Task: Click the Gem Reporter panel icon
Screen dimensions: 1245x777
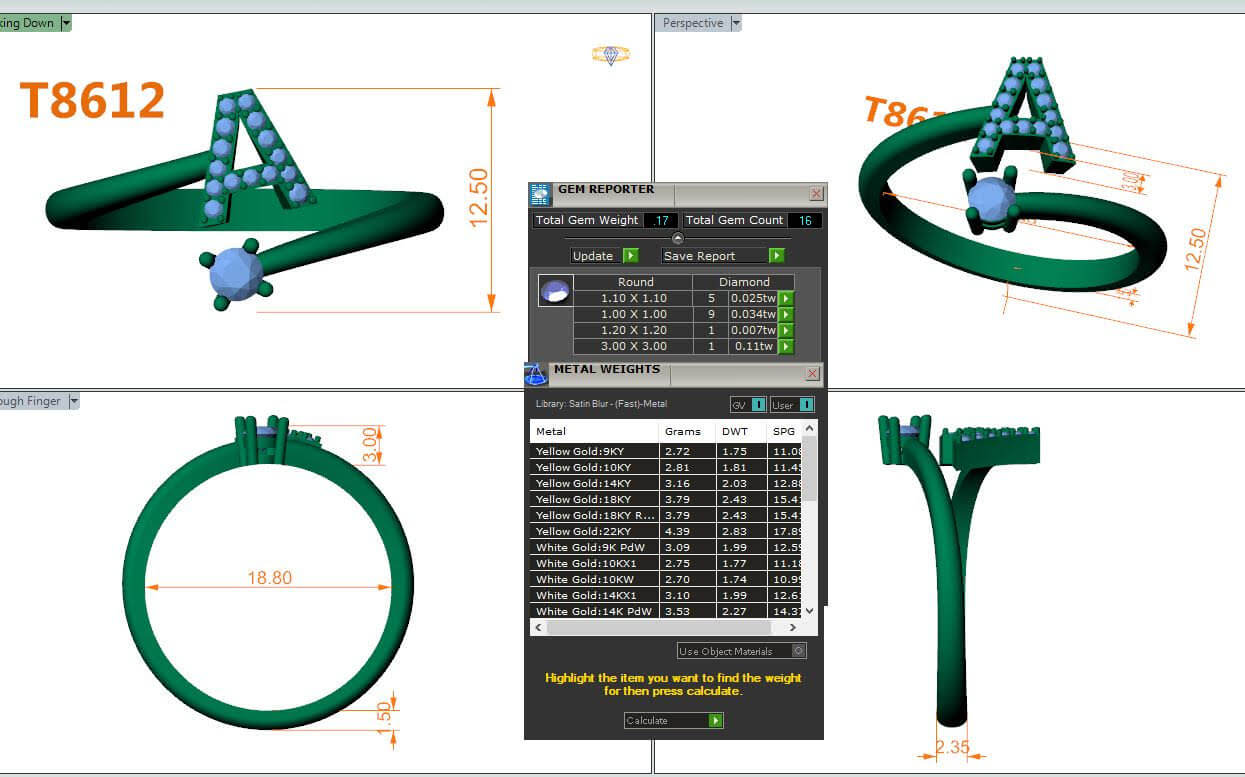Action: (540, 194)
